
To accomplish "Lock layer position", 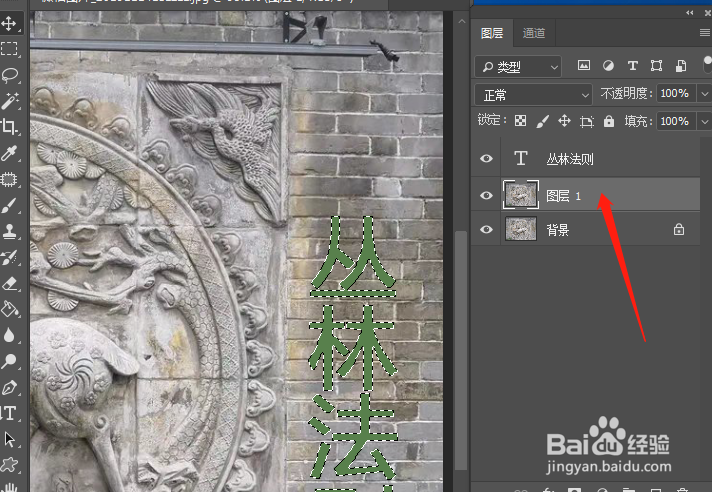I will point(564,121).
